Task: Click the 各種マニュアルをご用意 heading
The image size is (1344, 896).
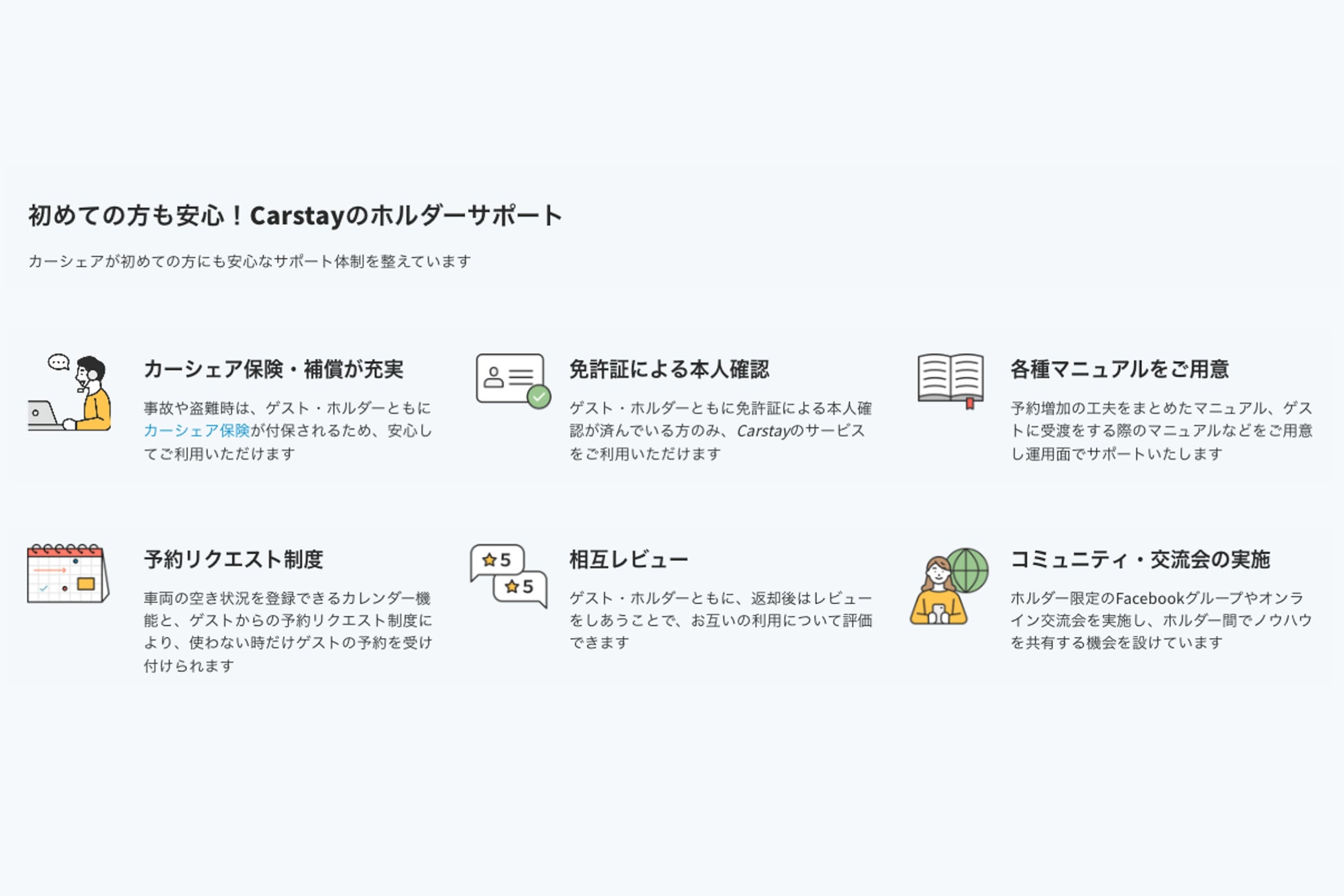Action: (x=1119, y=369)
